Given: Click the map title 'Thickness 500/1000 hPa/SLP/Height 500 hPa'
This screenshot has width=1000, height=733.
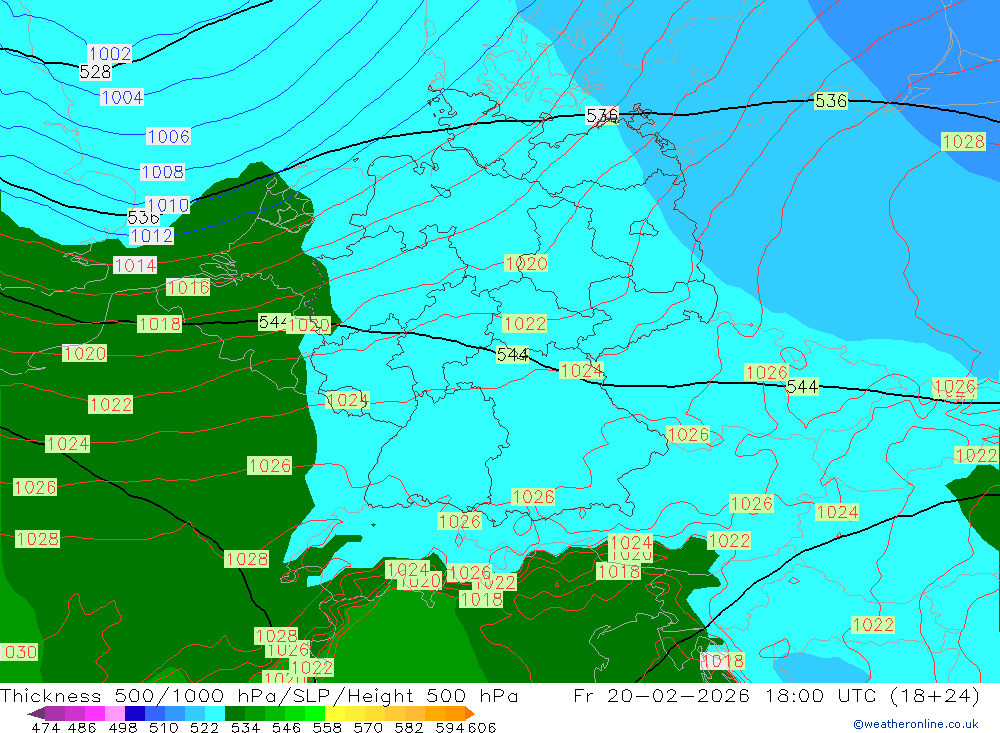Looking at the screenshot, I should click(x=259, y=695).
